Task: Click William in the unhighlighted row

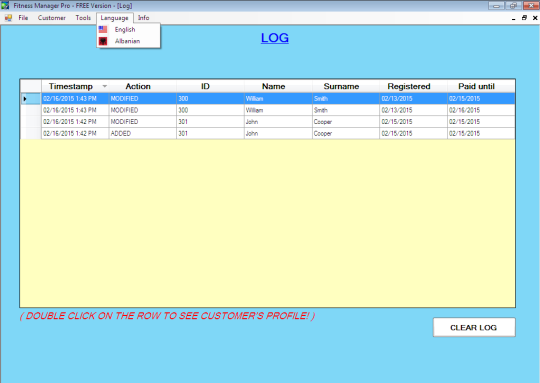Action: coord(278,110)
